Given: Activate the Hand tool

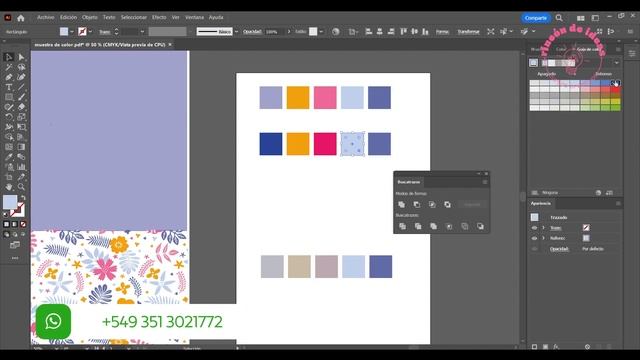Looking at the screenshot, I should 9,187.
